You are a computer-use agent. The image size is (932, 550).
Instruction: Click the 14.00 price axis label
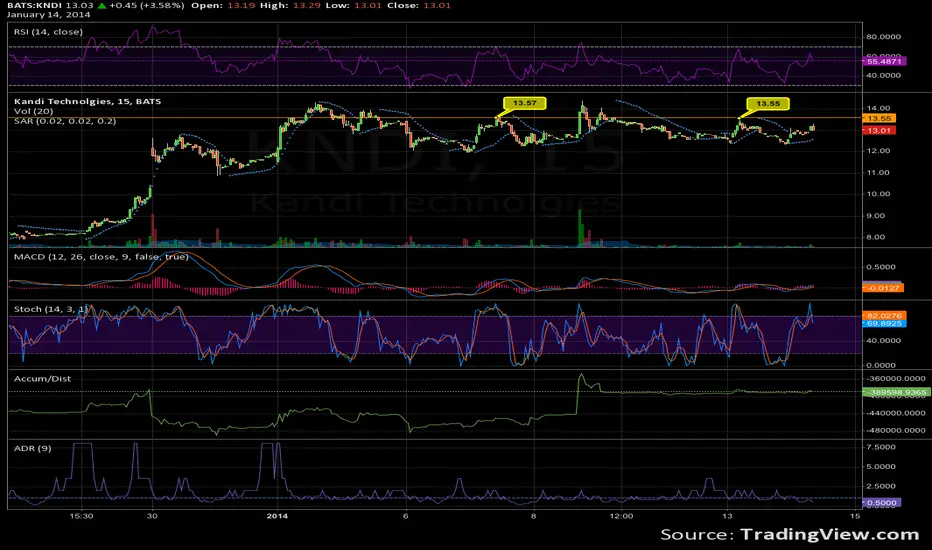(879, 108)
